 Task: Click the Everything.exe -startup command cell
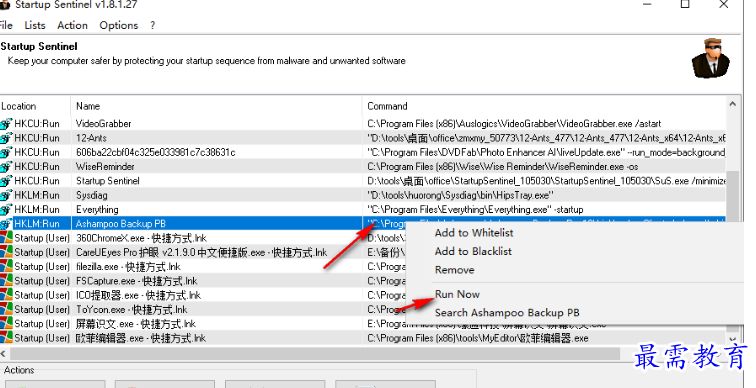point(475,210)
